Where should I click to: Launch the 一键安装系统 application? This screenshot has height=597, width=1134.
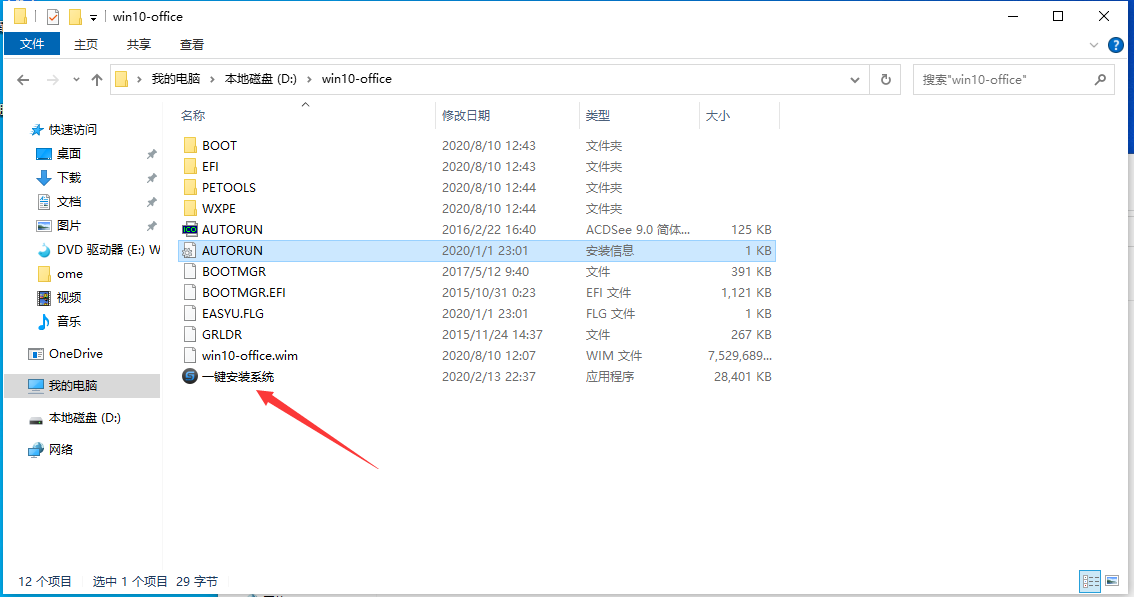click(240, 376)
